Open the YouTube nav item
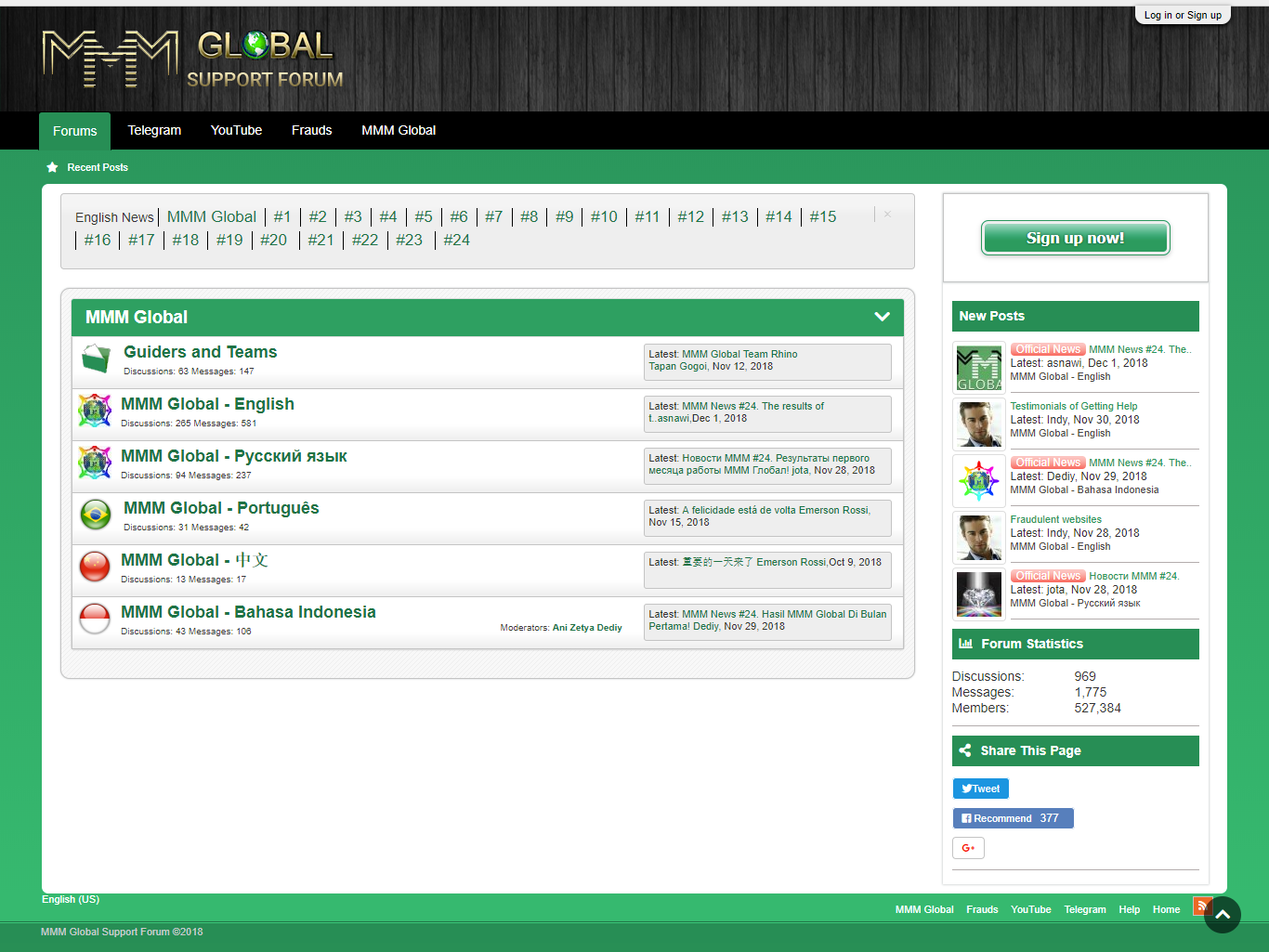 [236, 130]
